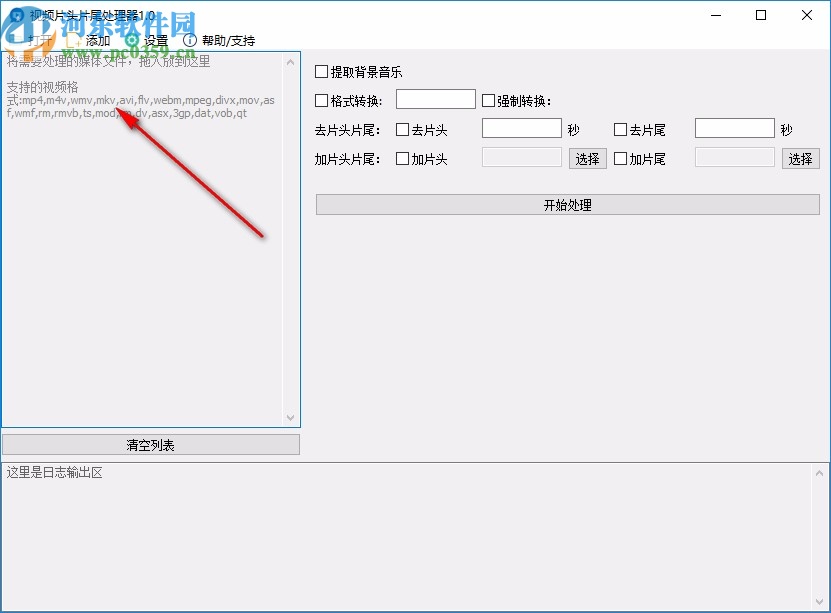Enable the 去片头 checkbox

tap(402, 130)
